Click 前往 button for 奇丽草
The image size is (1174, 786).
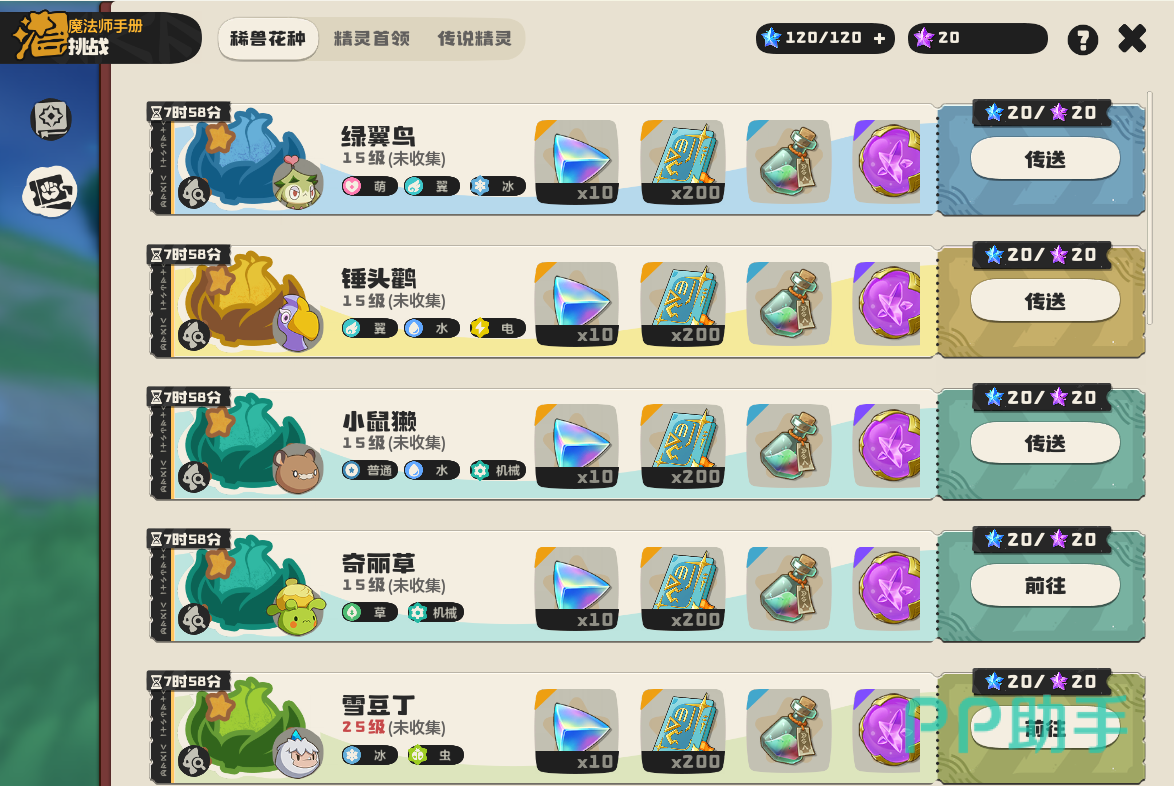coord(1045,585)
